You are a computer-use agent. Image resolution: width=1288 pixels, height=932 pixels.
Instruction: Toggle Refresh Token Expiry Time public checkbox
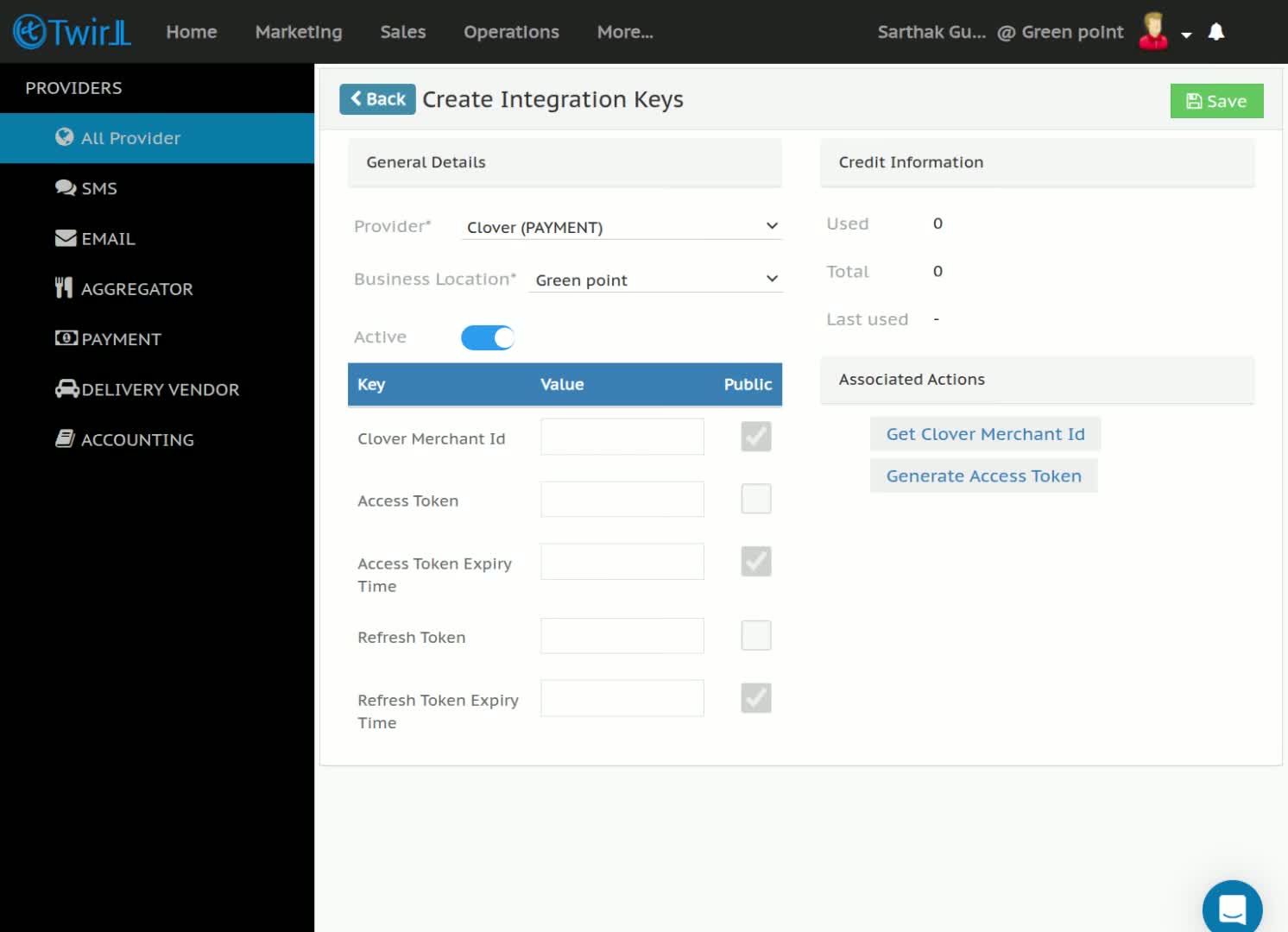(756, 698)
